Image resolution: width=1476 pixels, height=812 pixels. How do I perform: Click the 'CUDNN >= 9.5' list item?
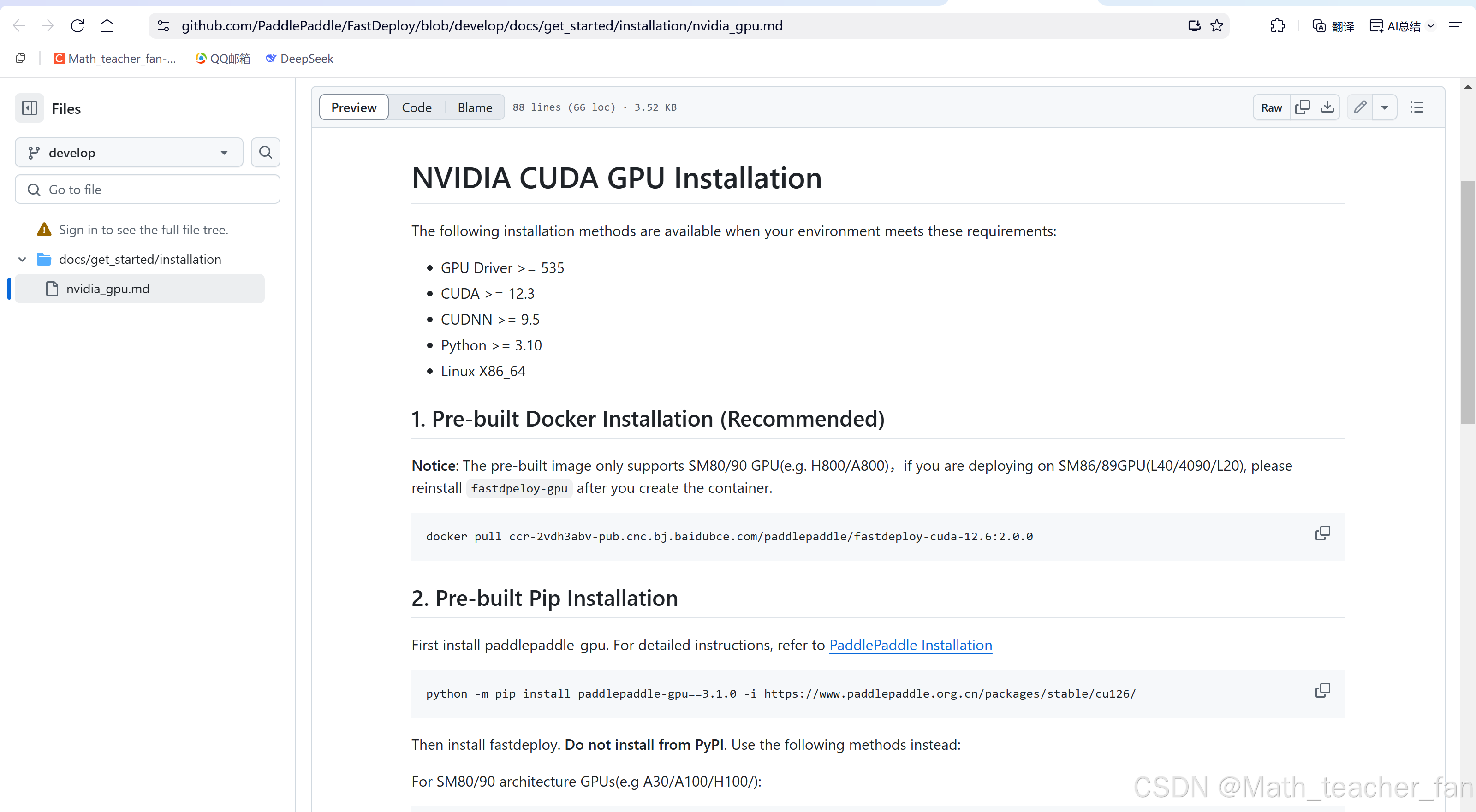tap(490, 319)
